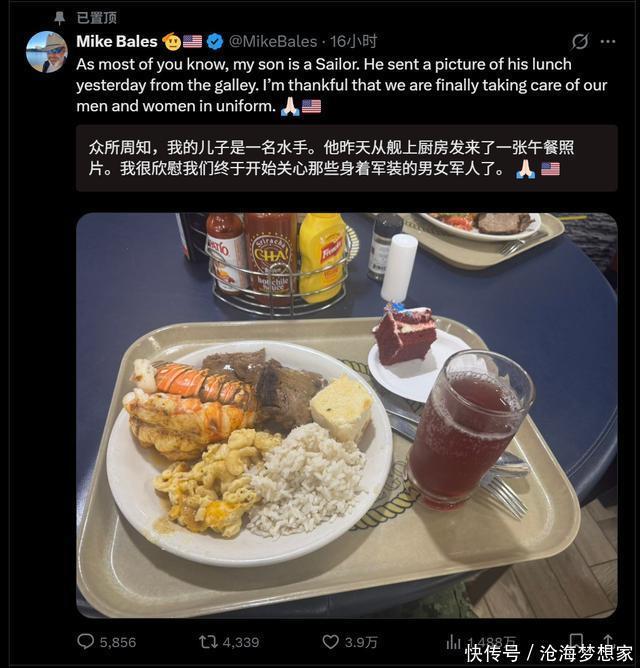Click the 4,339 reposts count

241,642
